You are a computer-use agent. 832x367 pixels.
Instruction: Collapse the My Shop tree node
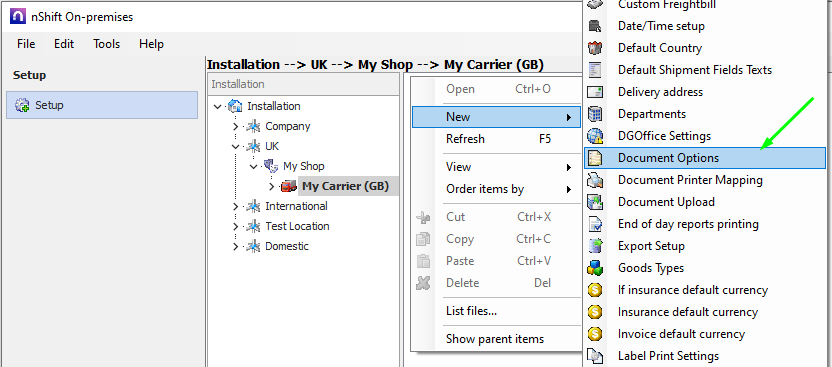pyautogui.click(x=254, y=167)
